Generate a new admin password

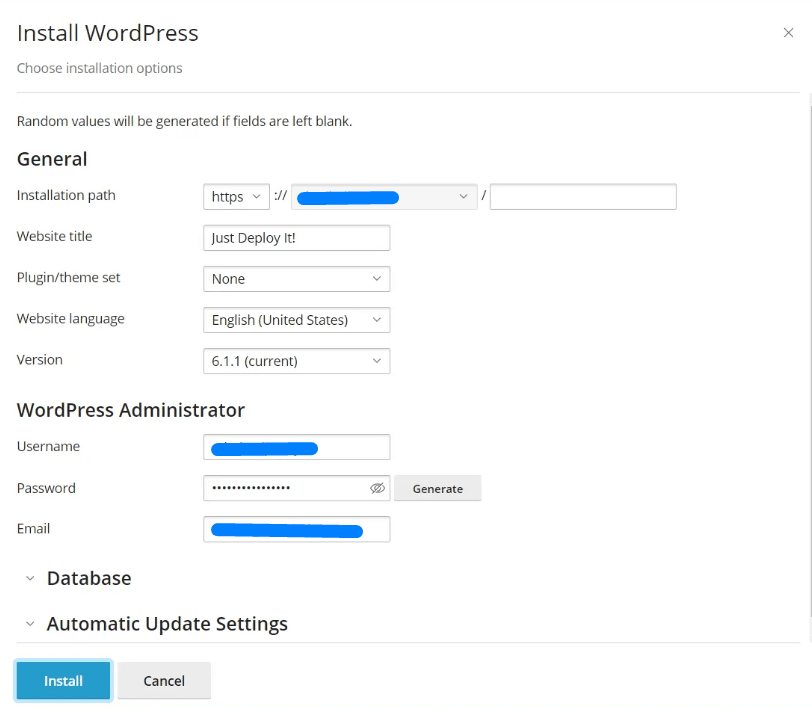click(437, 488)
